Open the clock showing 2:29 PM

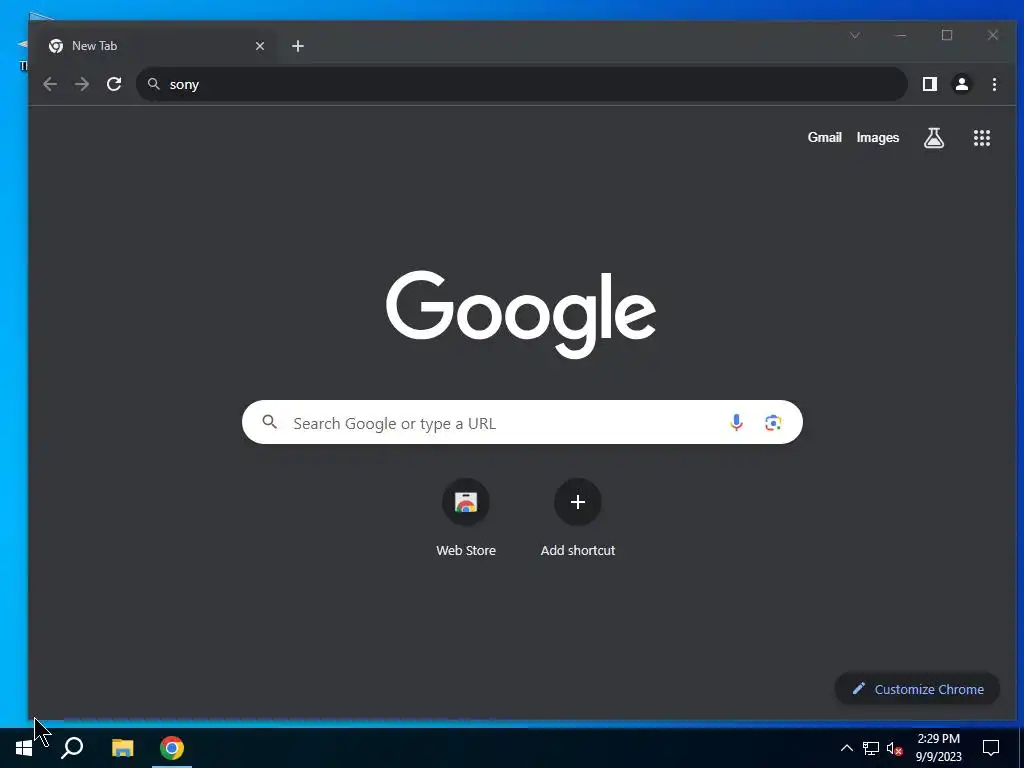point(938,748)
